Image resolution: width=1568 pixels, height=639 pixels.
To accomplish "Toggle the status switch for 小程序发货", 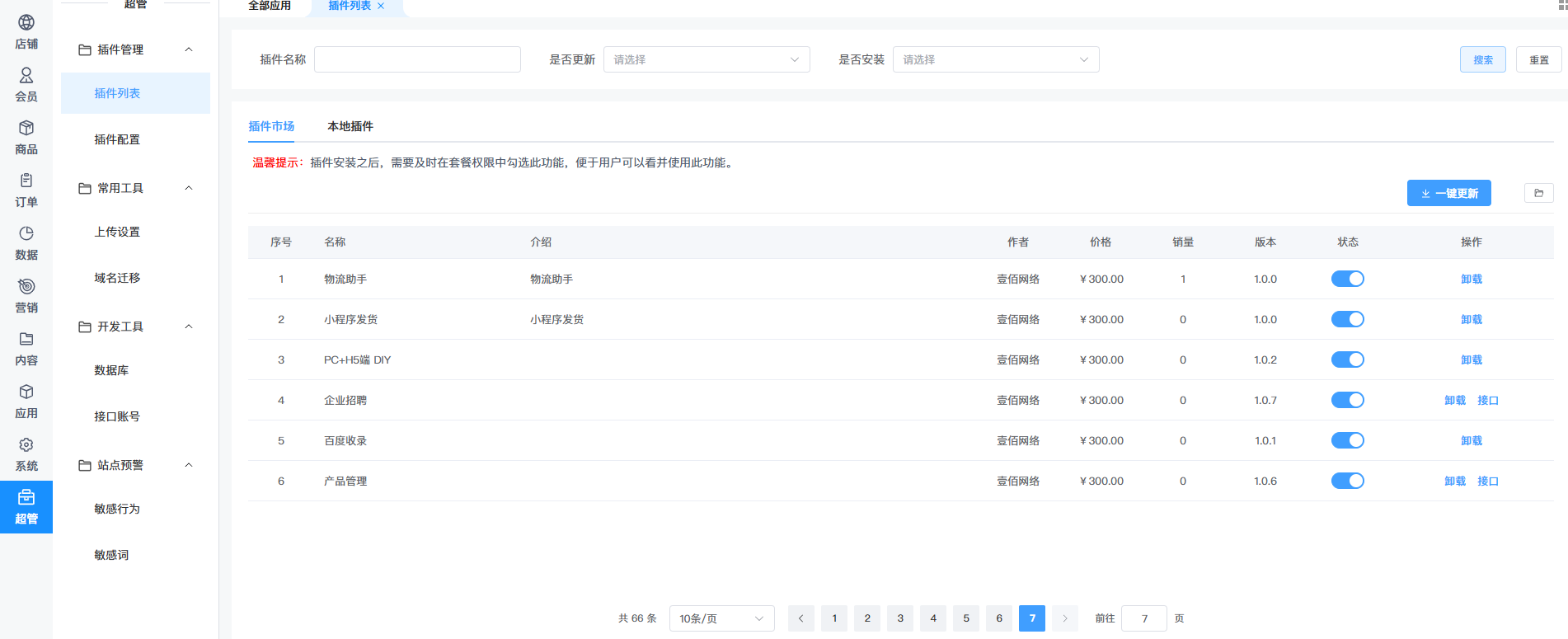I will [x=1348, y=319].
